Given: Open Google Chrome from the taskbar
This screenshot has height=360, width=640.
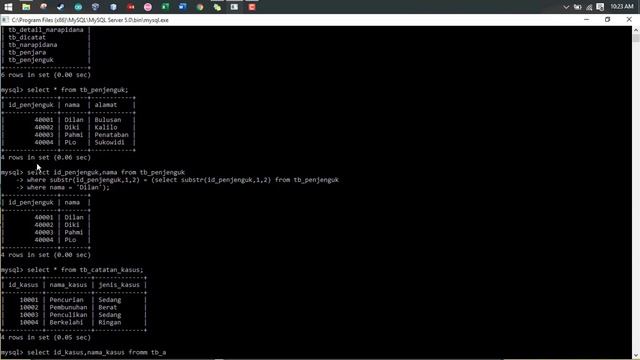Looking at the screenshot, I should coord(200,7).
